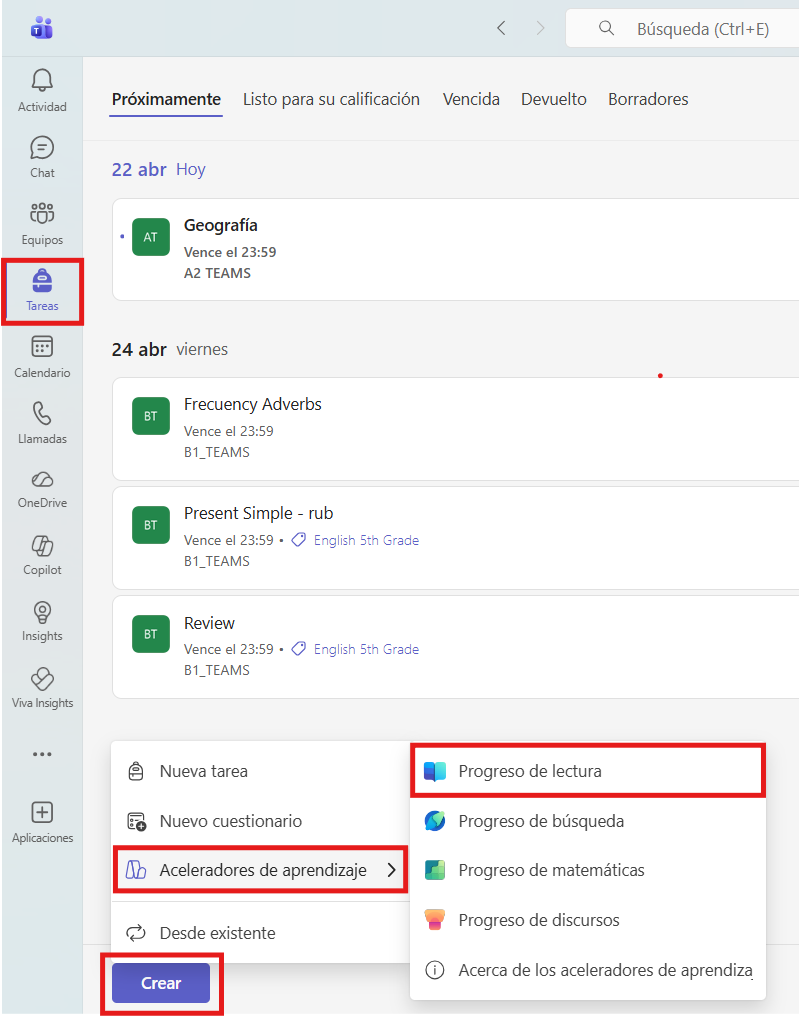Open the Geografía assignment
This screenshot has width=799, height=1016.
pos(456,249)
